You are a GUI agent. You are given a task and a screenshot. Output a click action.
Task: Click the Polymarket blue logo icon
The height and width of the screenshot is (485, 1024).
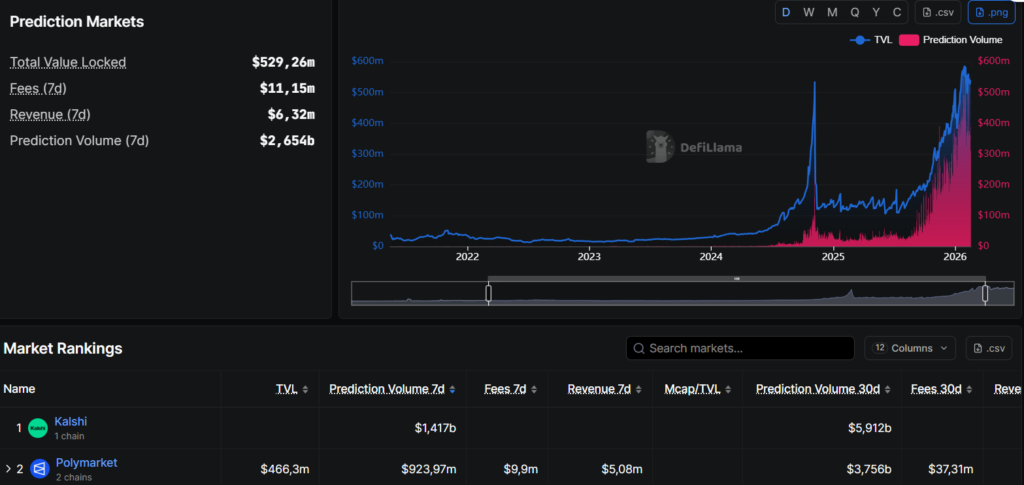pyautogui.click(x=40, y=469)
